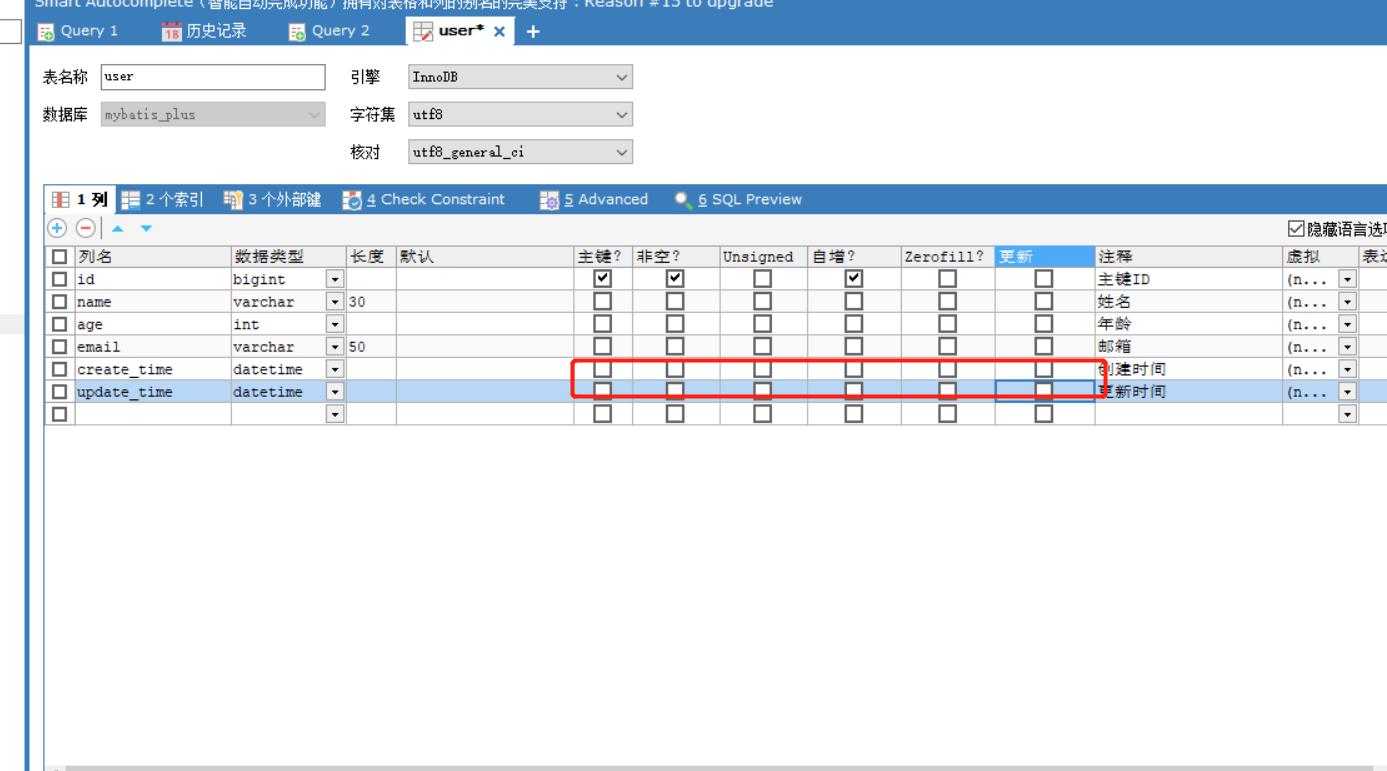The image size is (1387, 771).
Task: Click the 更新 column header
Action: [1044, 256]
